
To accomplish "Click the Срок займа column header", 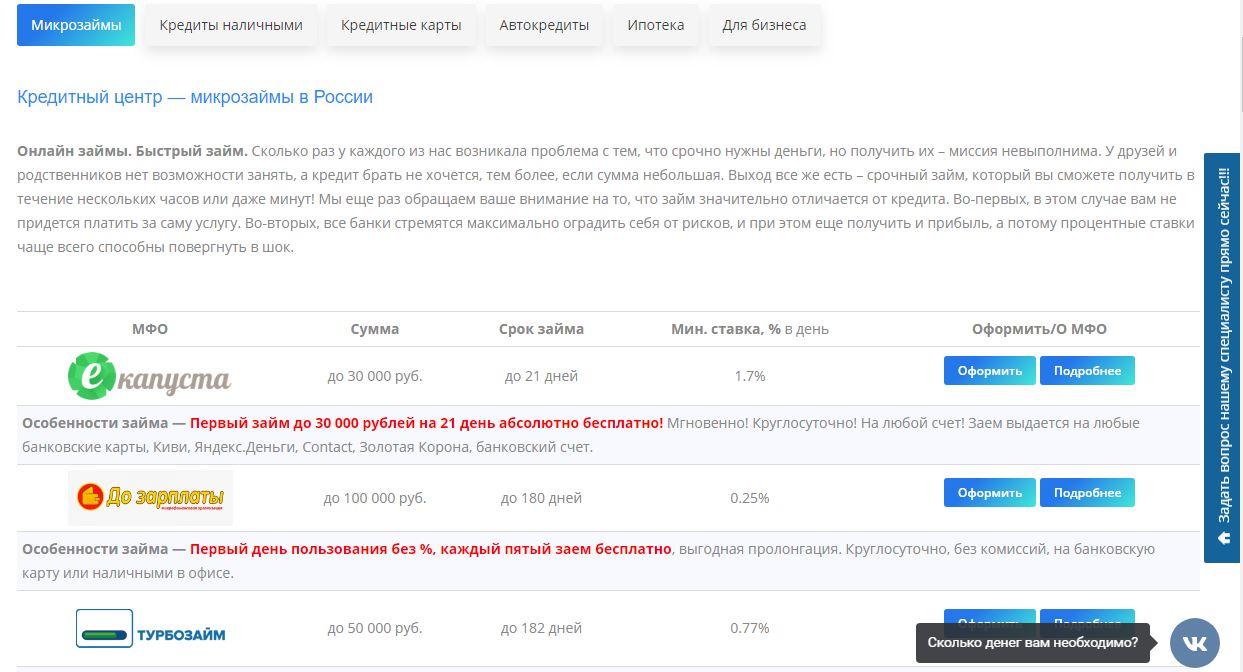I will click(541, 329).
